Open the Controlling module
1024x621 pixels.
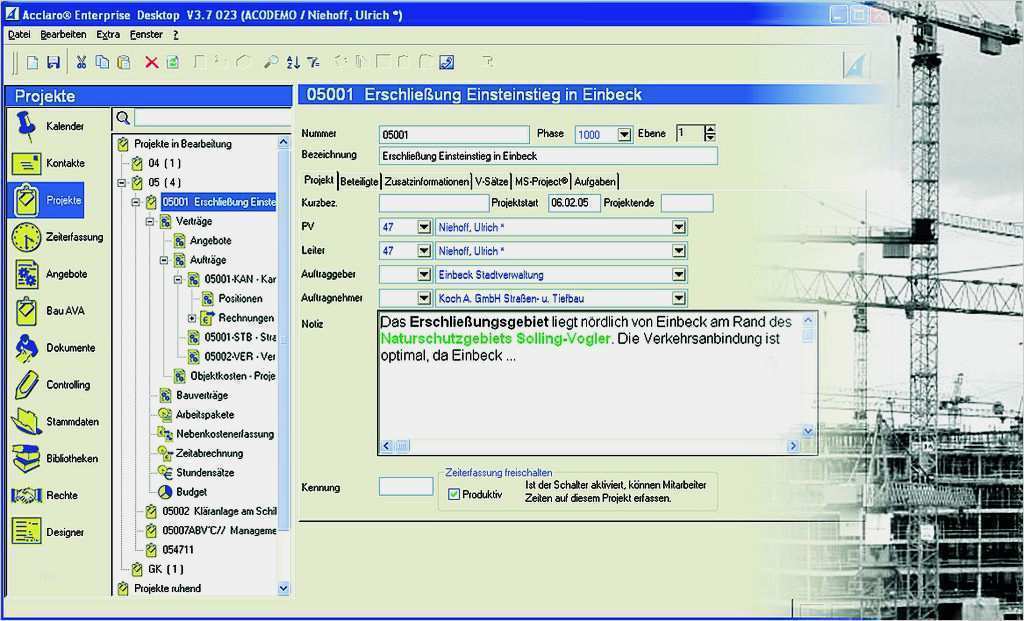click(x=50, y=385)
